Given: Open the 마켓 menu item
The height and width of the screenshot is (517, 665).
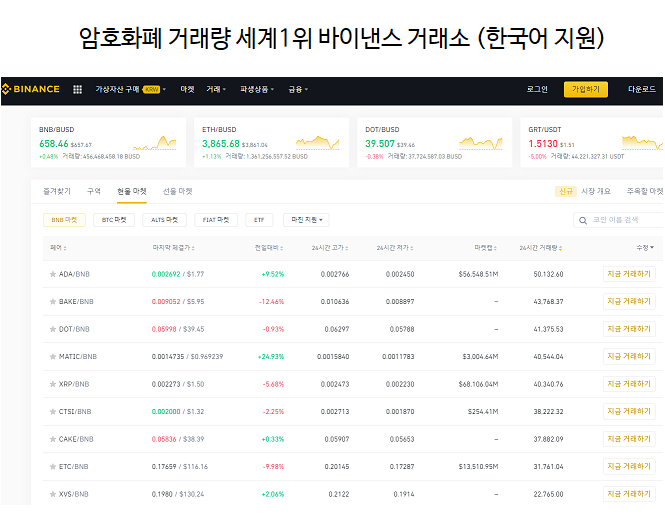Looking at the screenshot, I should [x=187, y=89].
